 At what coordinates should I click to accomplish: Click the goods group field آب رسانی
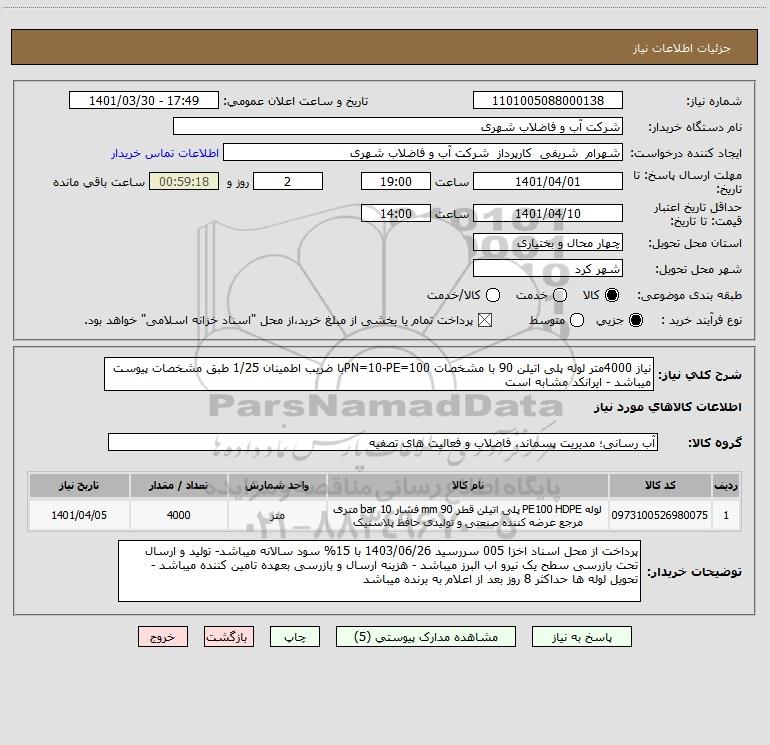[x=383, y=442]
